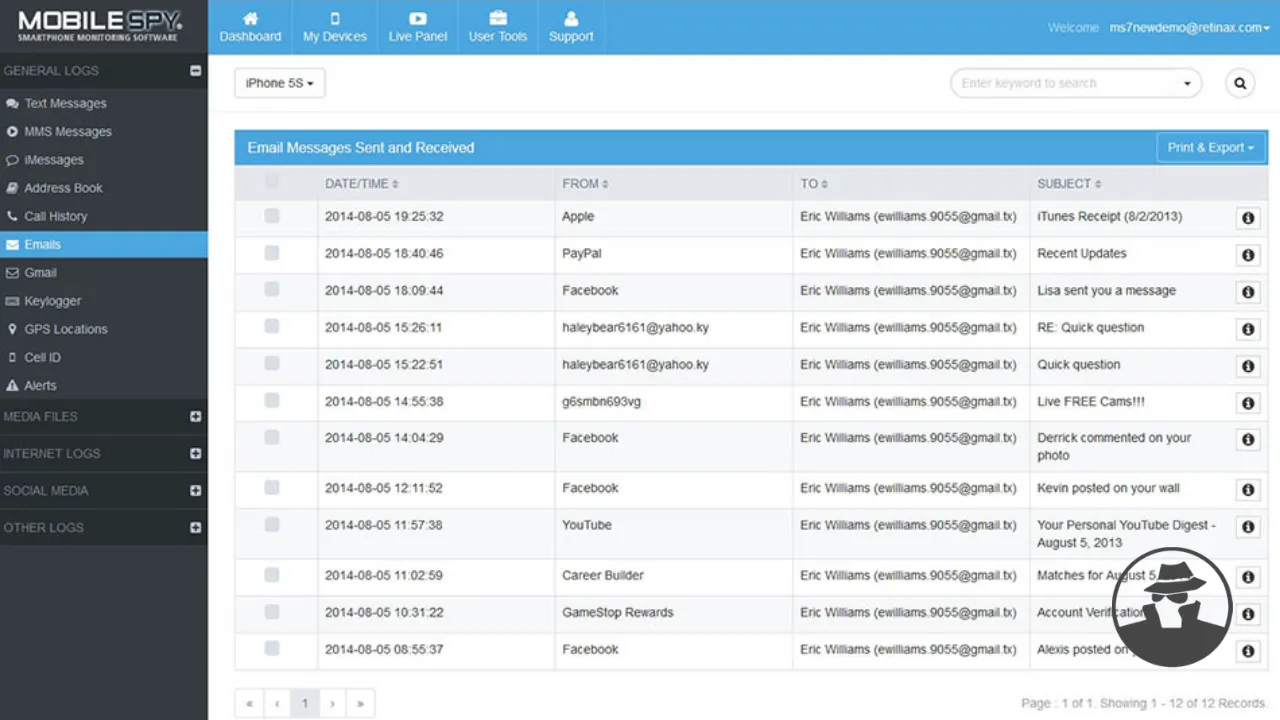Go to the first page of results
1280x720 pixels.
249,704
